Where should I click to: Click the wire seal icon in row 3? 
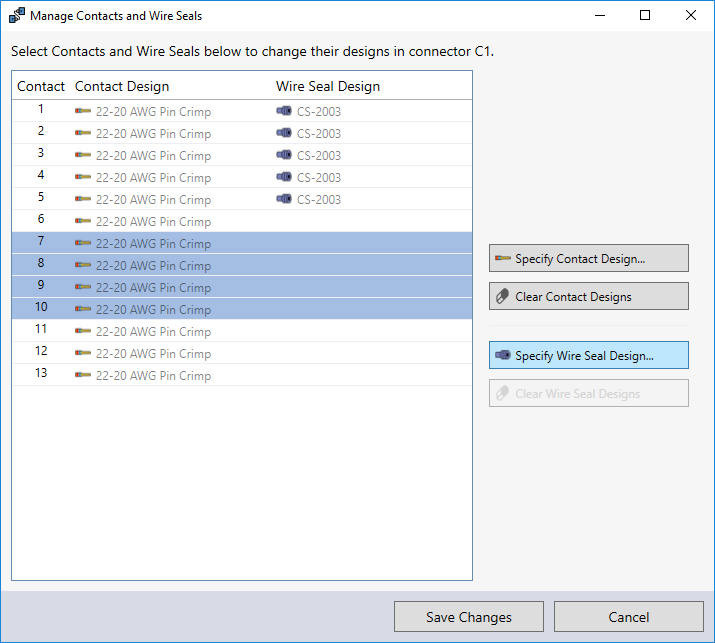(x=284, y=155)
